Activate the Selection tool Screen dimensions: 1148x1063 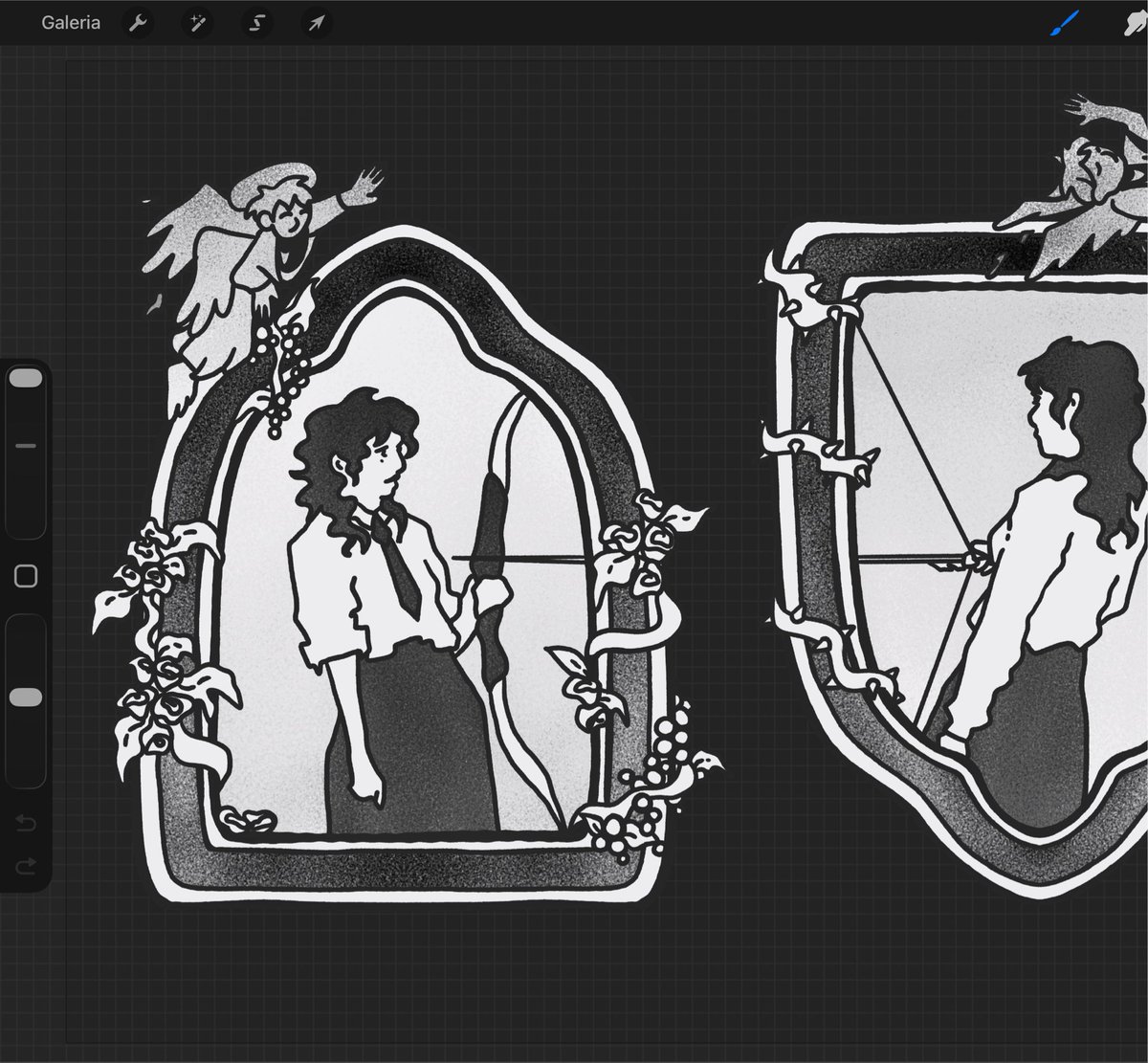[256, 23]
